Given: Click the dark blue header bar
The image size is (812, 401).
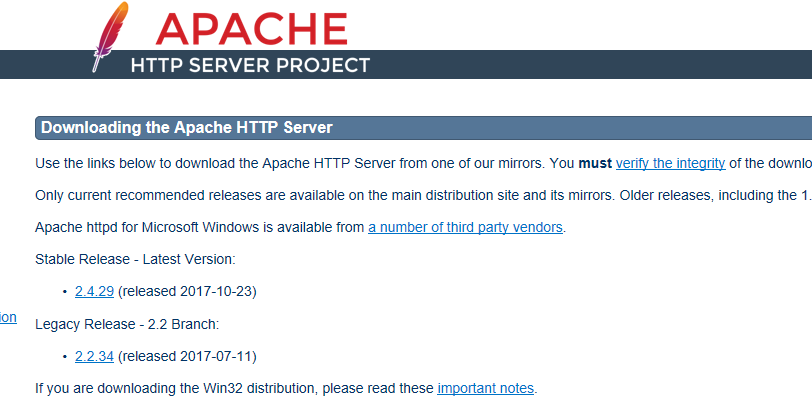Looking at the screenshot, I should point(600,65).
